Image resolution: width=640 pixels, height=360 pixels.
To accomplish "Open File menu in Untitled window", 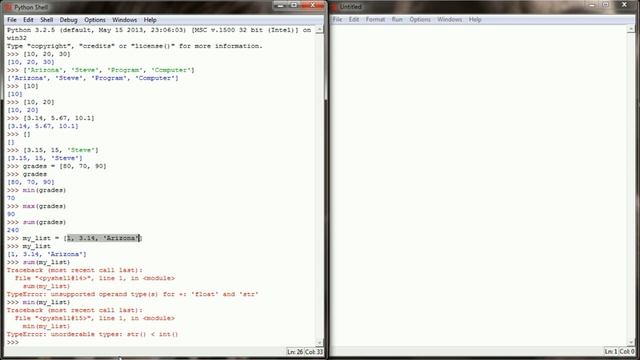I will [x=337, y=19].
